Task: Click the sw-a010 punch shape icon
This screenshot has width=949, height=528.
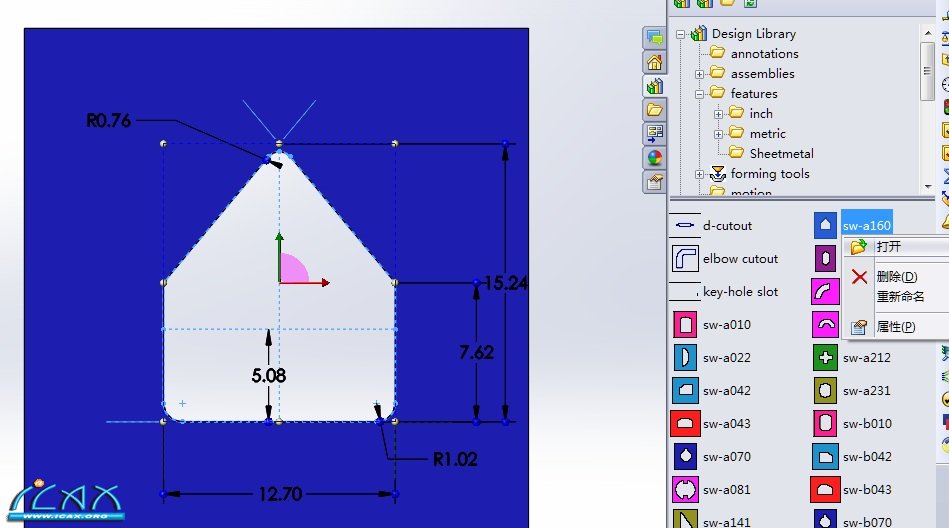Action: [685, 325]
